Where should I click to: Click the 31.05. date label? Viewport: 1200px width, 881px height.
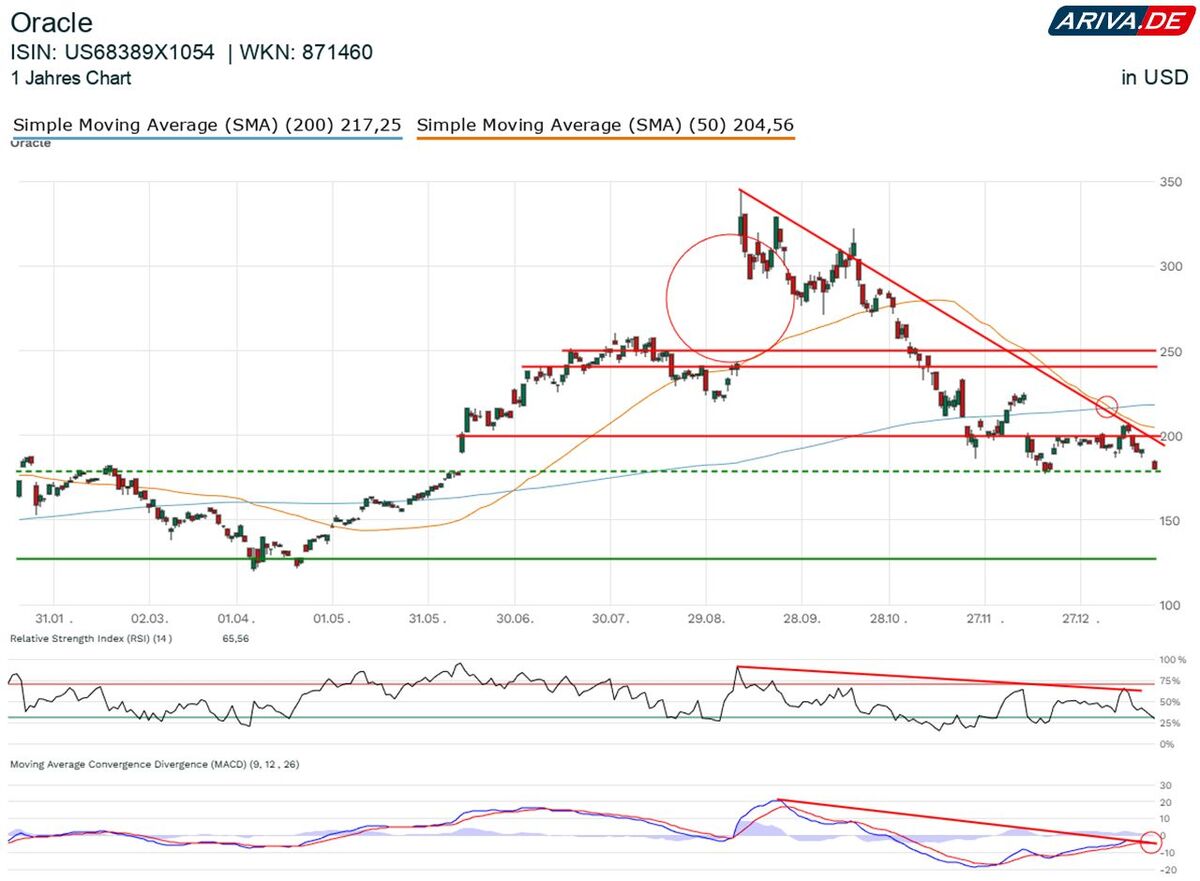[427, 619]
